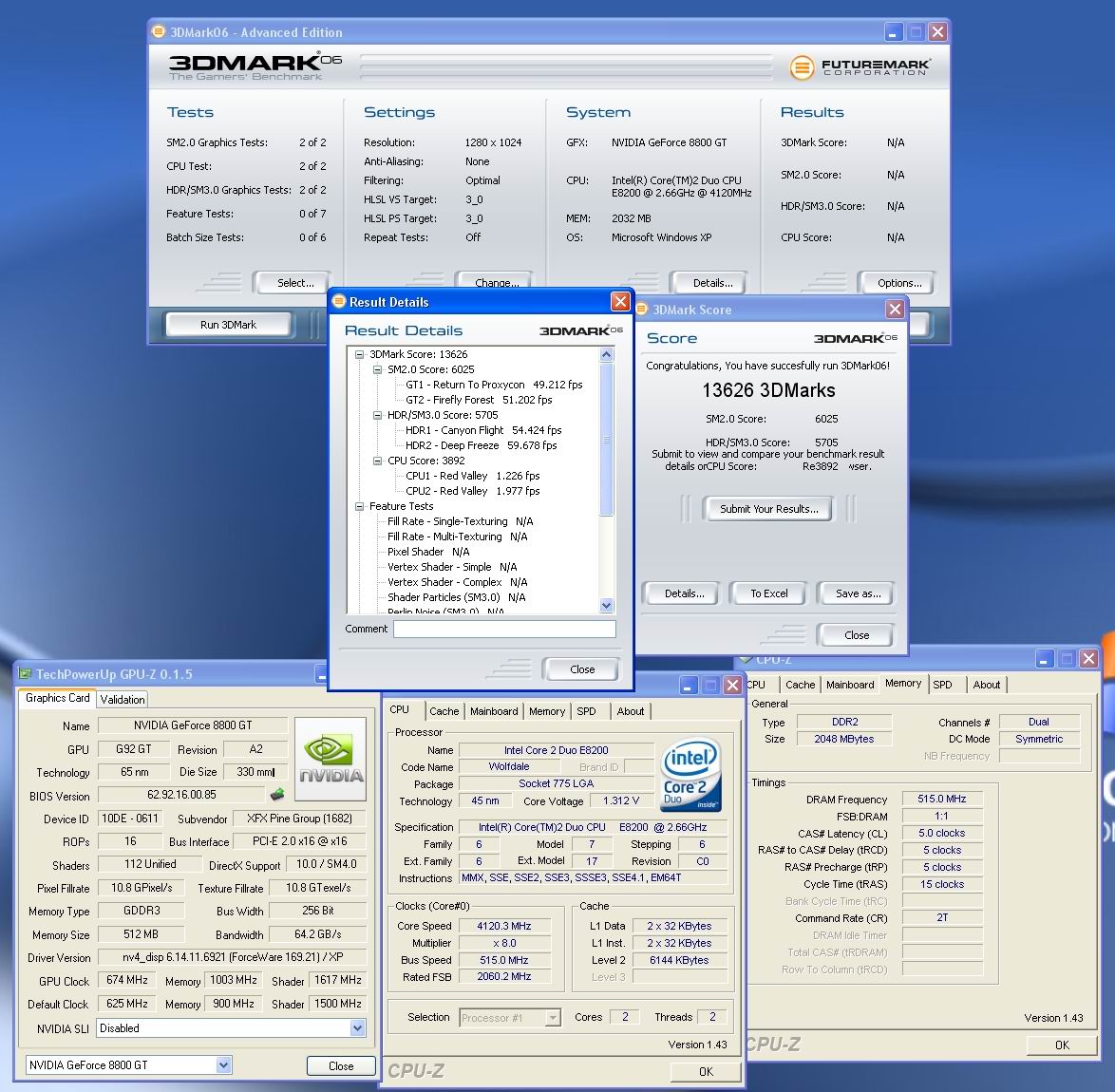The height and width of the screenshot is (1092, 1115).
Task: Select GT2 - Firefly Forest row
Action: [480, 401]
